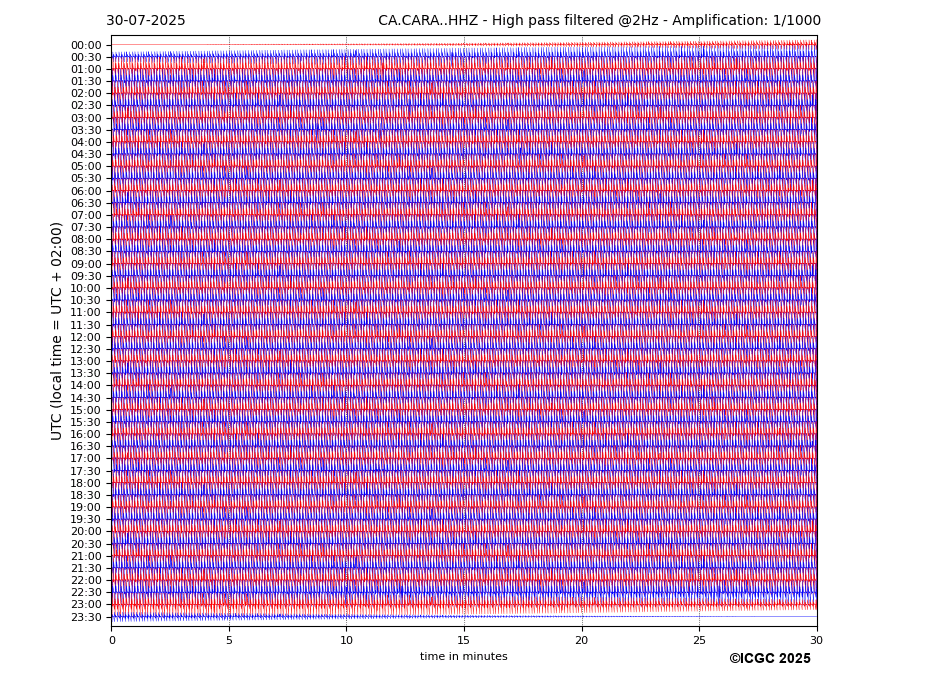Screen dimensions: 927x696
Task: Click the 12:00 time row label
Action: tap(86, 338)
